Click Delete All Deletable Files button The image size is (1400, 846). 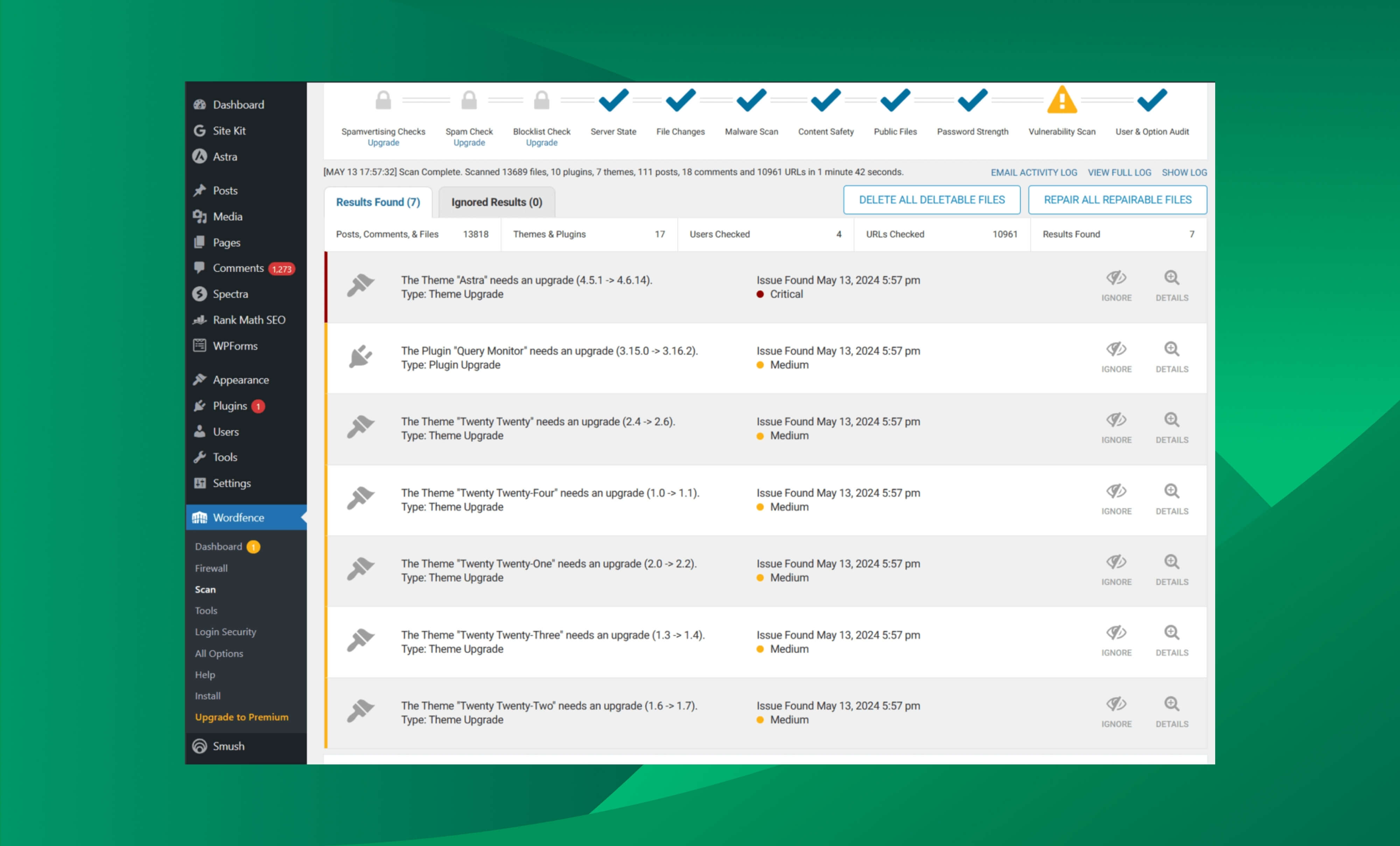point(931,200)
